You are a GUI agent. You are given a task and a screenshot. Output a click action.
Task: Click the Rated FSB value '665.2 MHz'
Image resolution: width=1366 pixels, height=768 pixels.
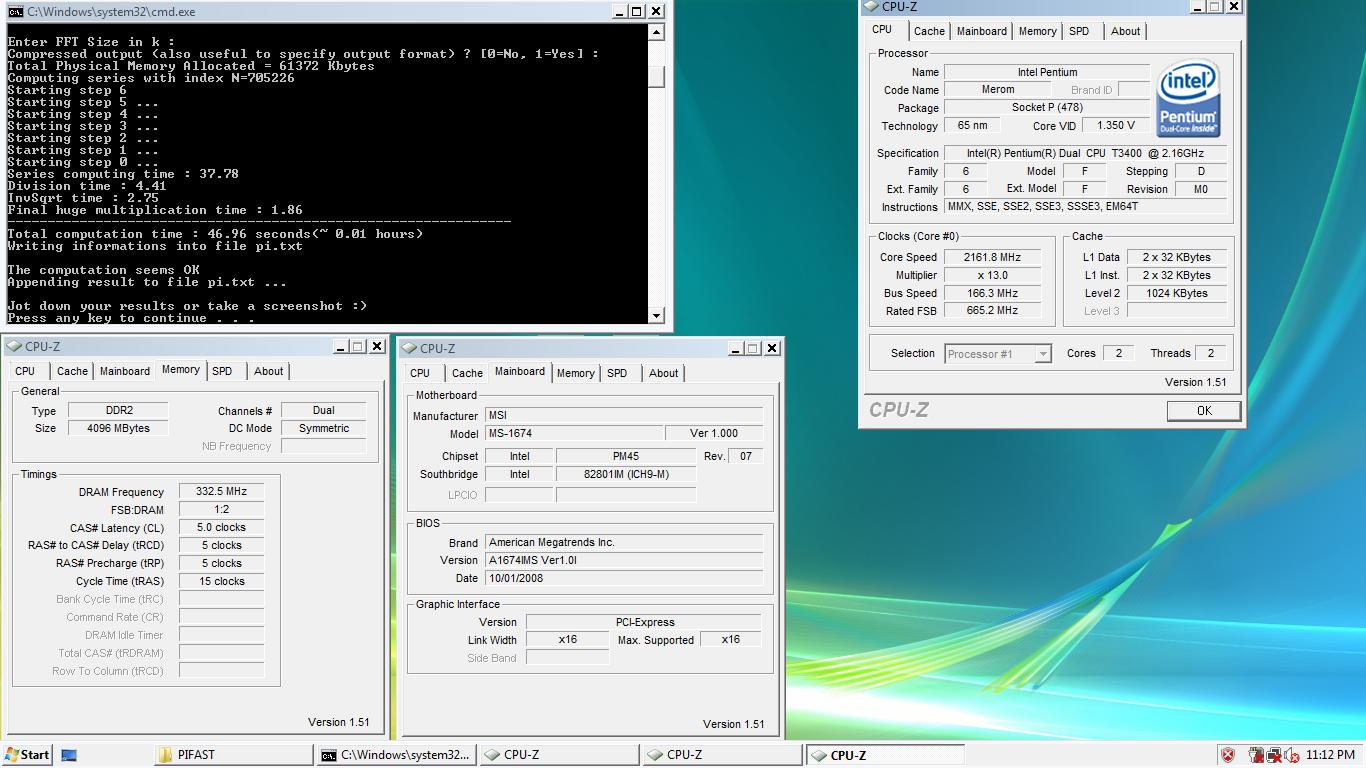[x=992, y=310]
